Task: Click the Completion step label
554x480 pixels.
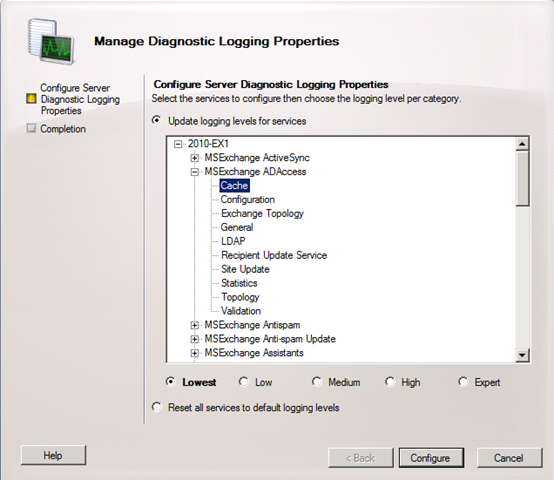Action: 63,129
